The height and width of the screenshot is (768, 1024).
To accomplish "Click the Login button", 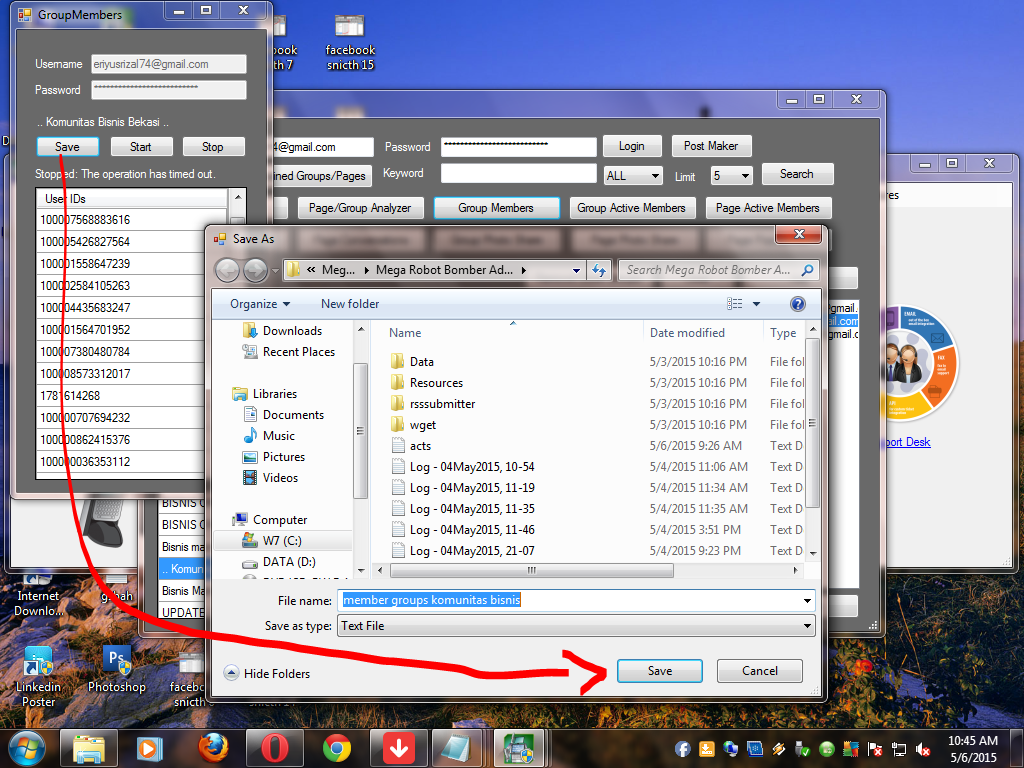I will click(x=632, y=146).
